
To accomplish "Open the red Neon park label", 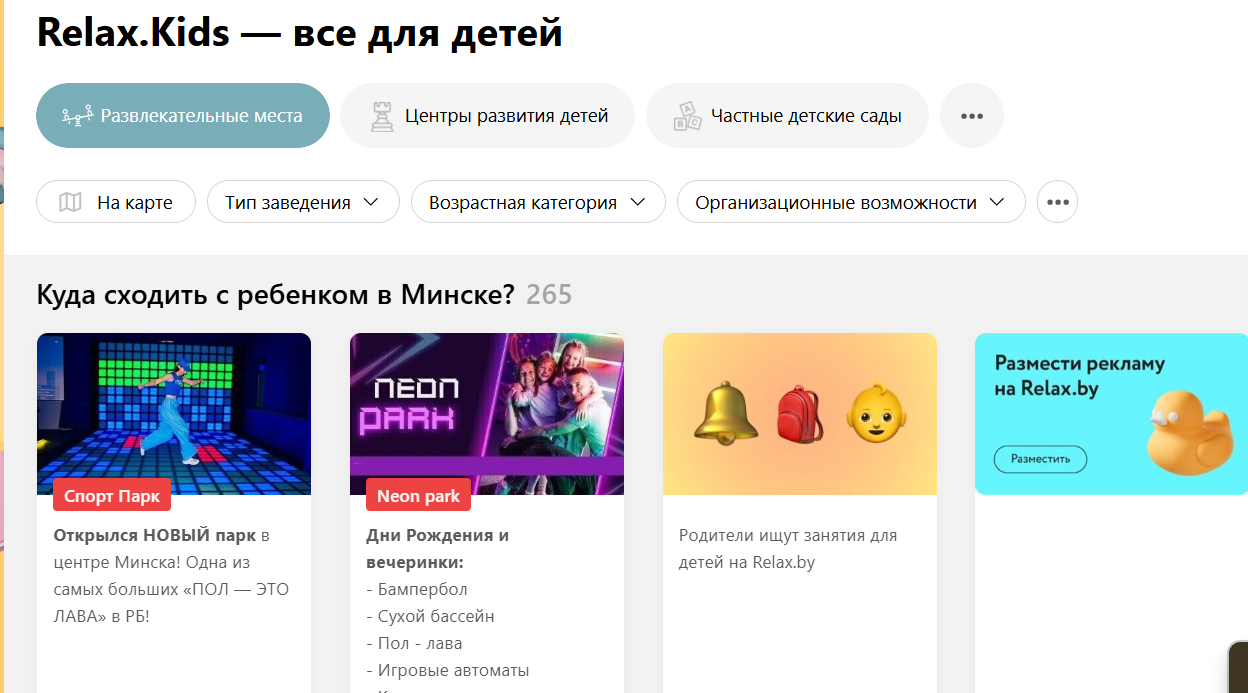I will 418,496.
